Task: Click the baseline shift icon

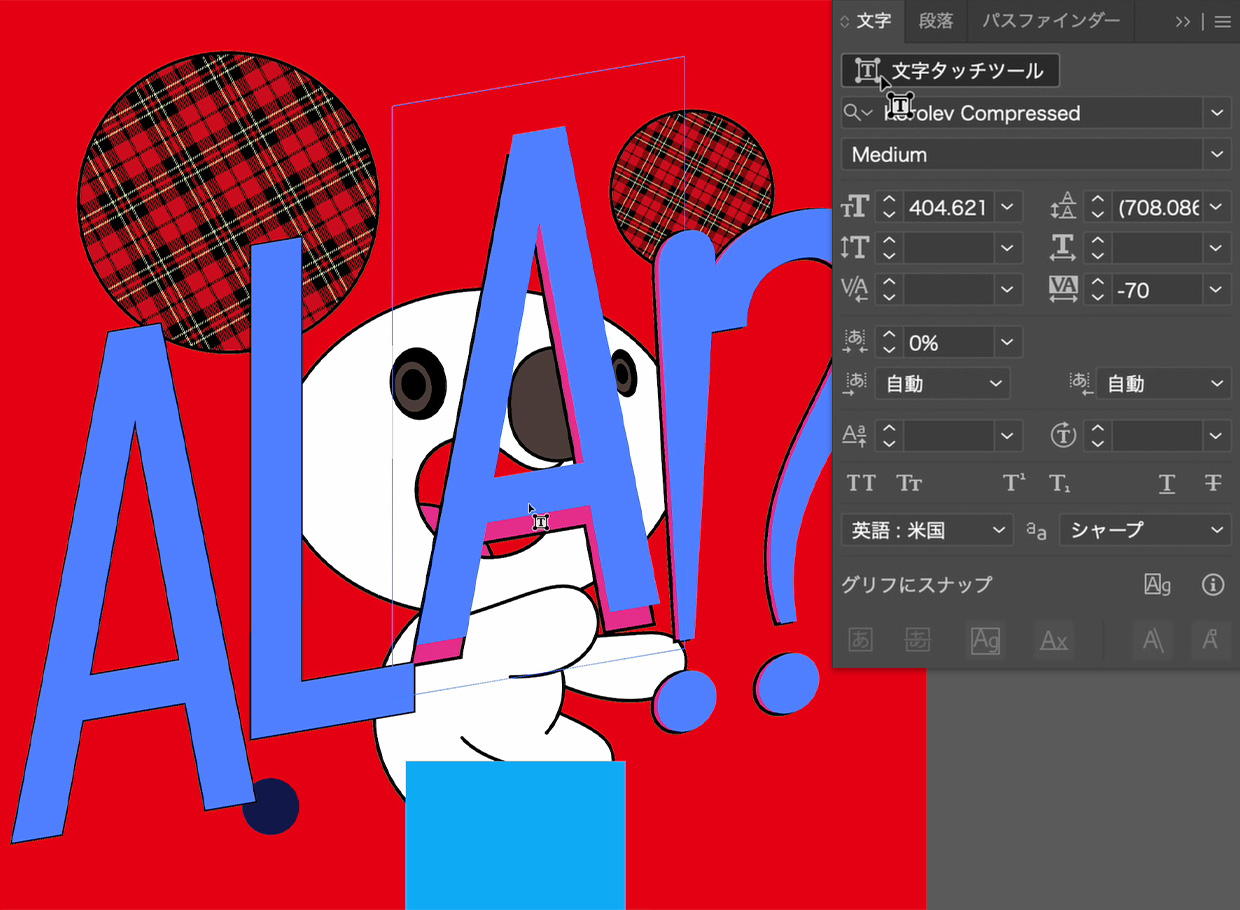Action: click(x=856, y=435)
